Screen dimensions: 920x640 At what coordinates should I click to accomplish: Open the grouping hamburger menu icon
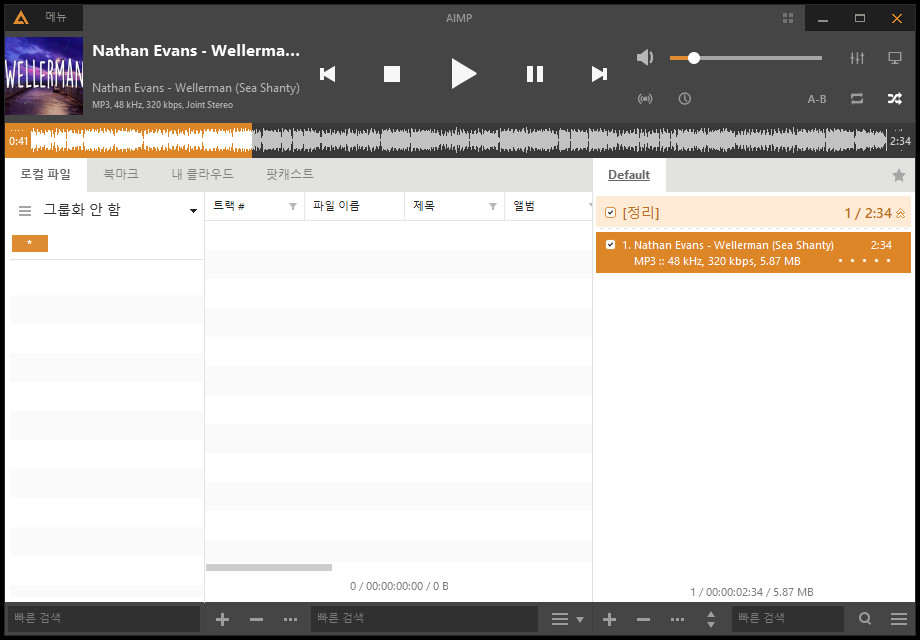pyautogui.click(x=25, y=211)
